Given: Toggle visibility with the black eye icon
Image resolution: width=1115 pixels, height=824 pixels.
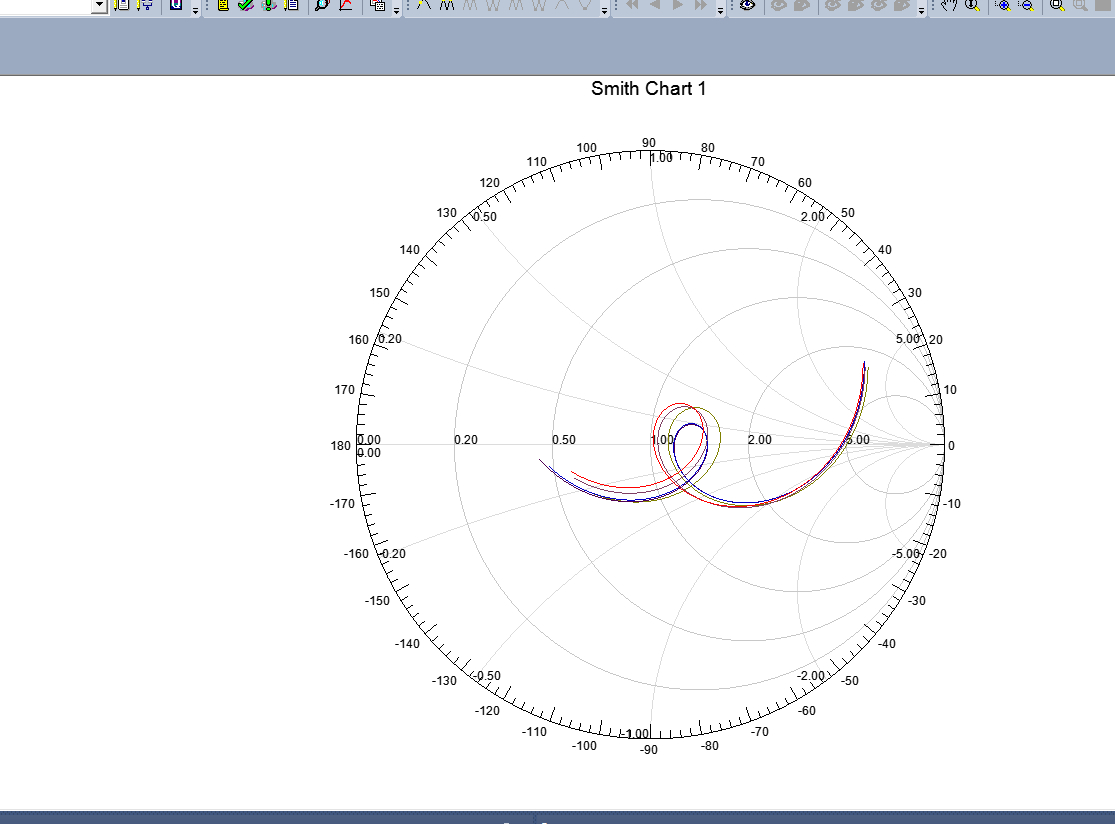Looking at the screenshot, I should (x=747, y=4).
